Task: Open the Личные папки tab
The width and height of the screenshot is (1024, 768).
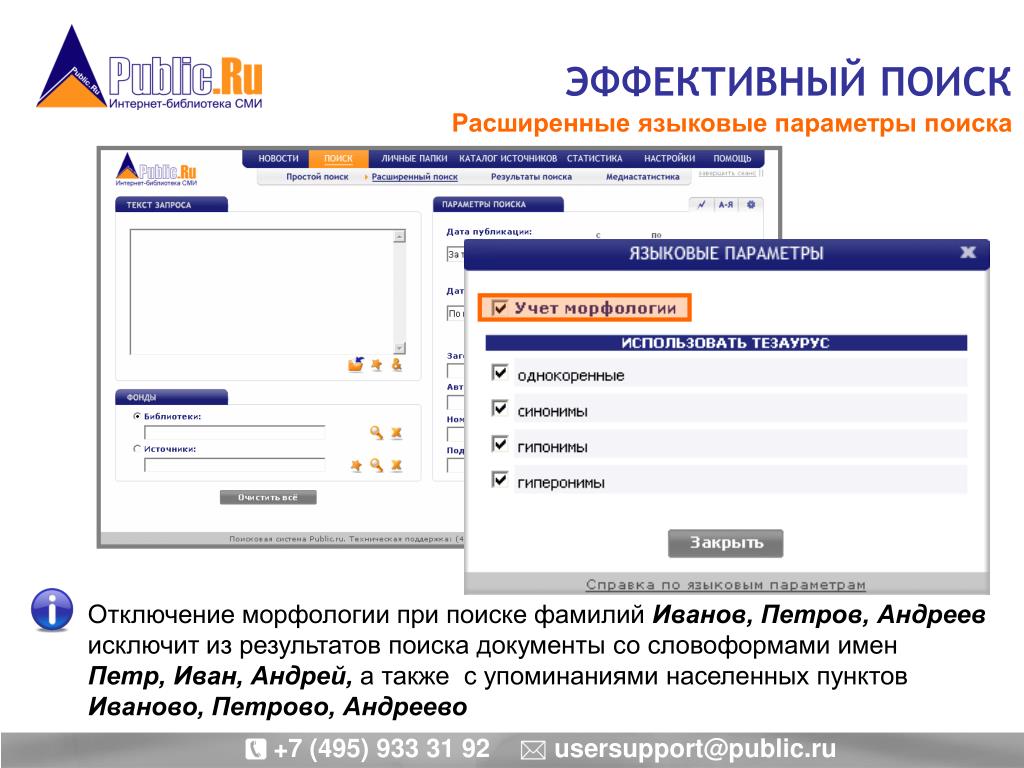Action: pyautogui.click(x=414, y=158)
